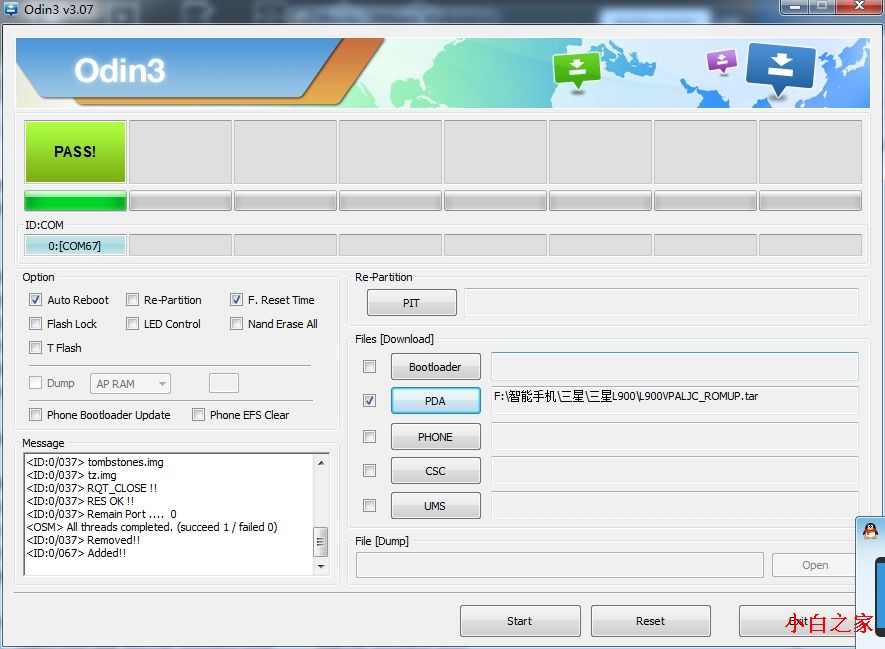Open the AP RAM dropdown

(130, 384)
